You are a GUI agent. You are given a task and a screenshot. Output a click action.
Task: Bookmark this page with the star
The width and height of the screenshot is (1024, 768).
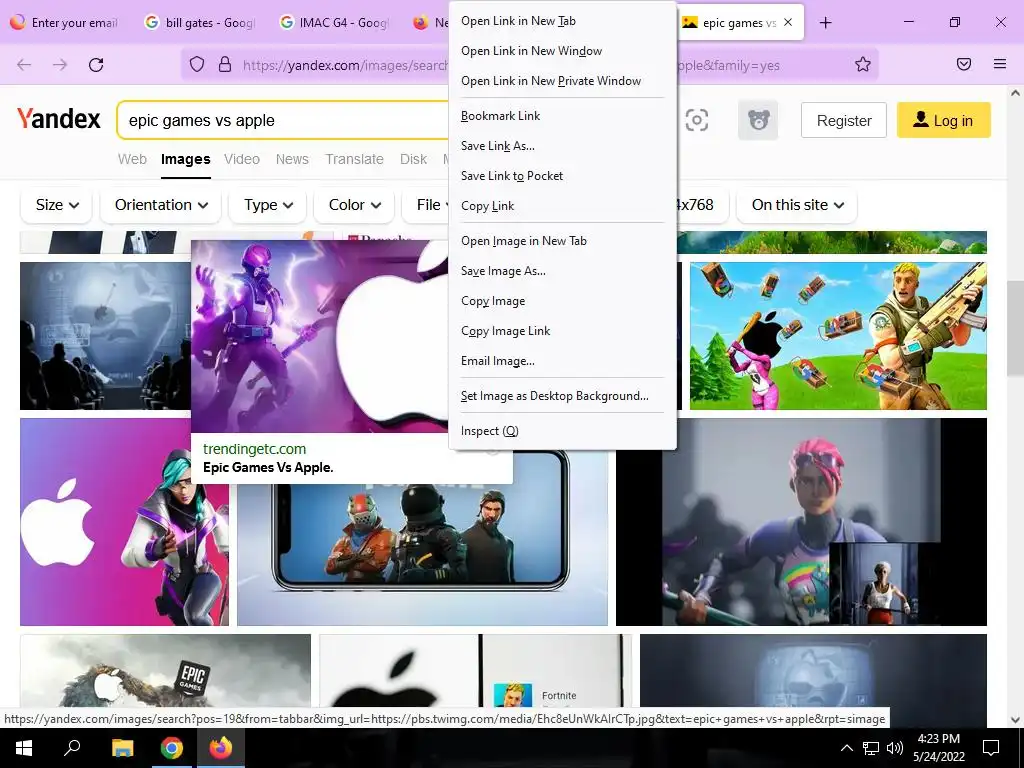coord(863,64)
